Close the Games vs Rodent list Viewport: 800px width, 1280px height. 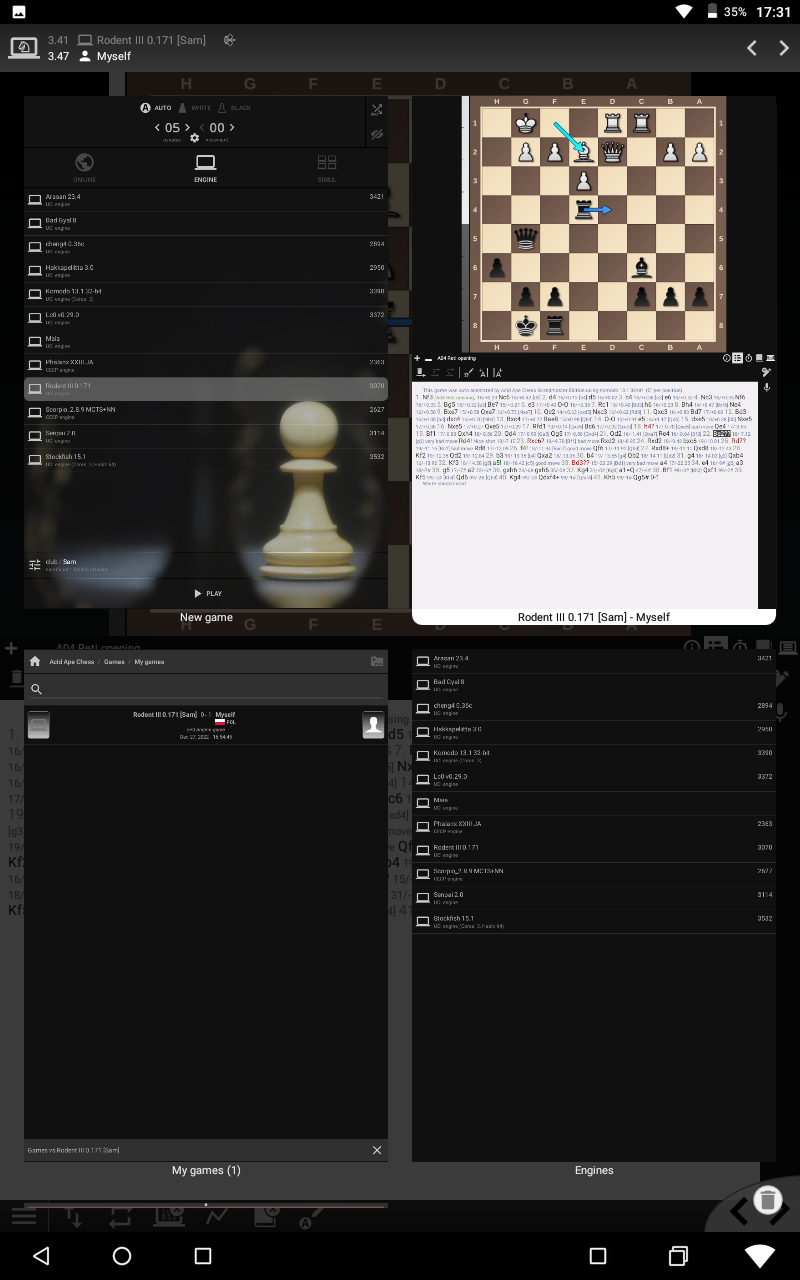coord(377,1150)
